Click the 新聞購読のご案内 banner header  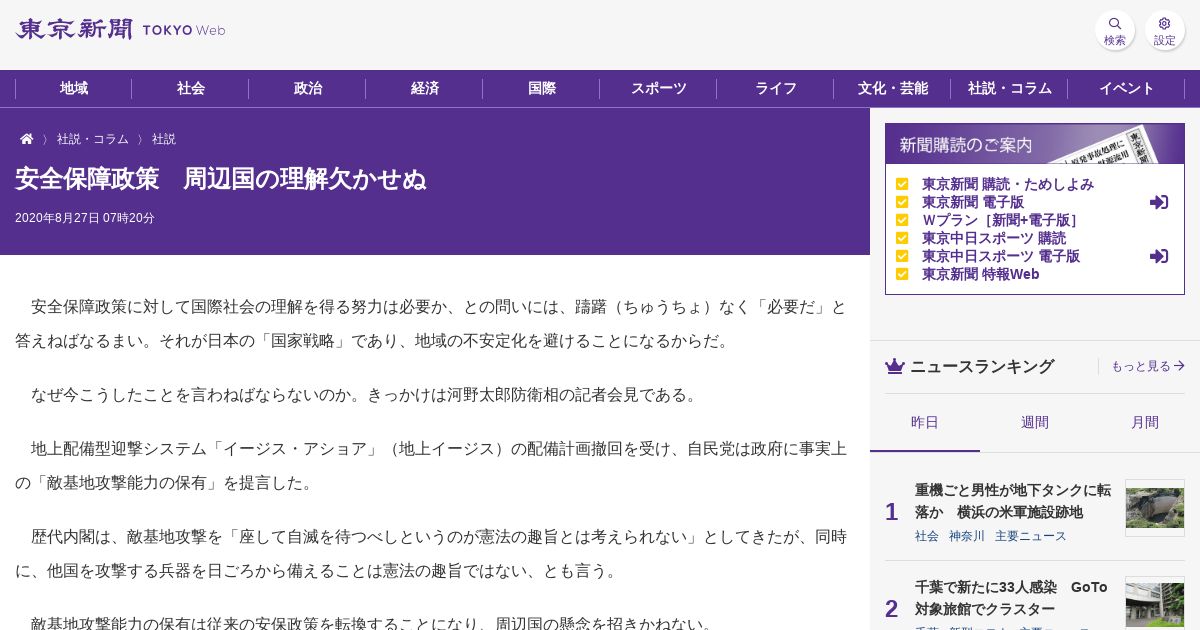point(1035,144)
